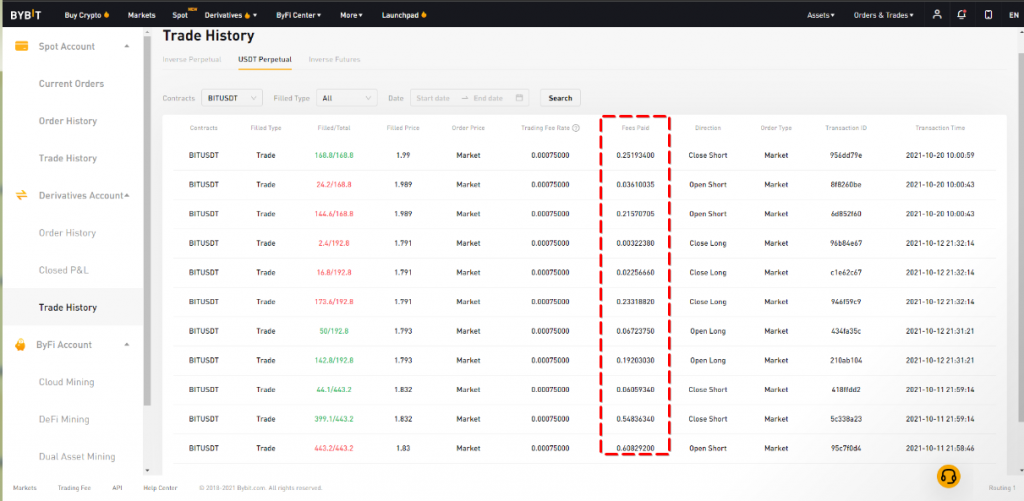Click the Derivatives Account swap icon
1024x501 pixels.
pyautogui.click(x=20, y=195)
